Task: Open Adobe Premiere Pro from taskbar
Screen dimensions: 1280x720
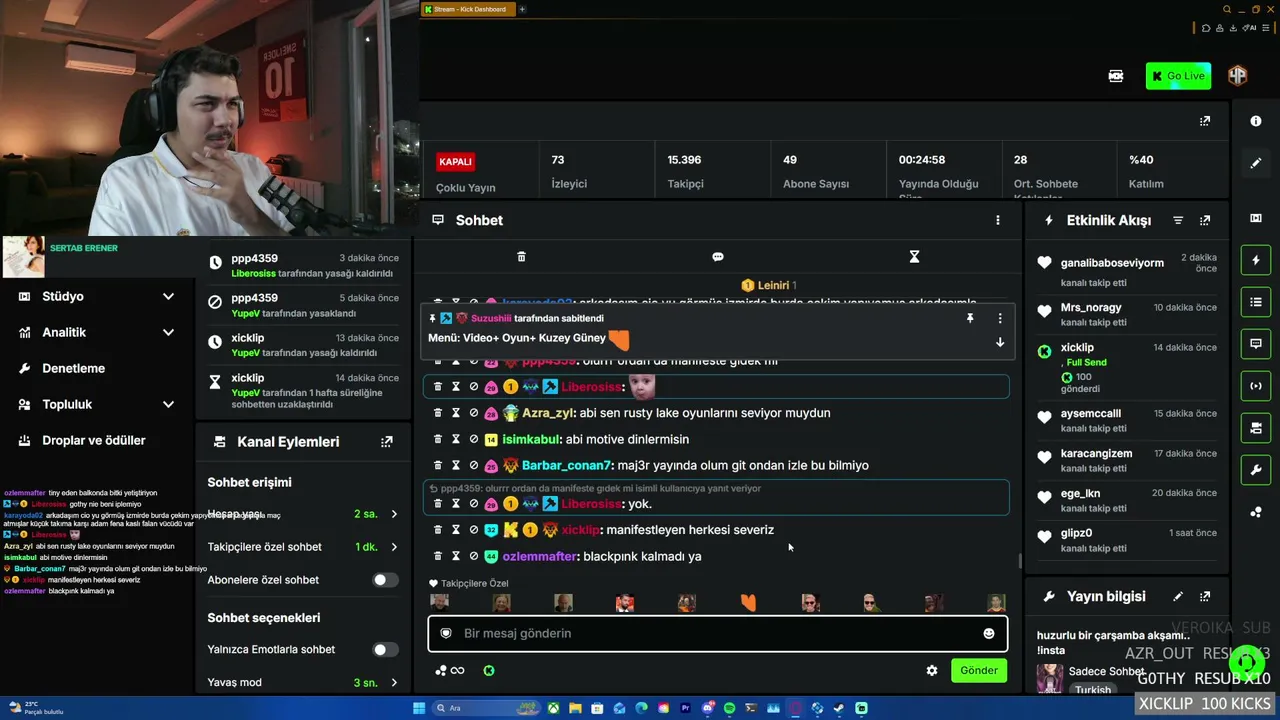Action: 685,708
